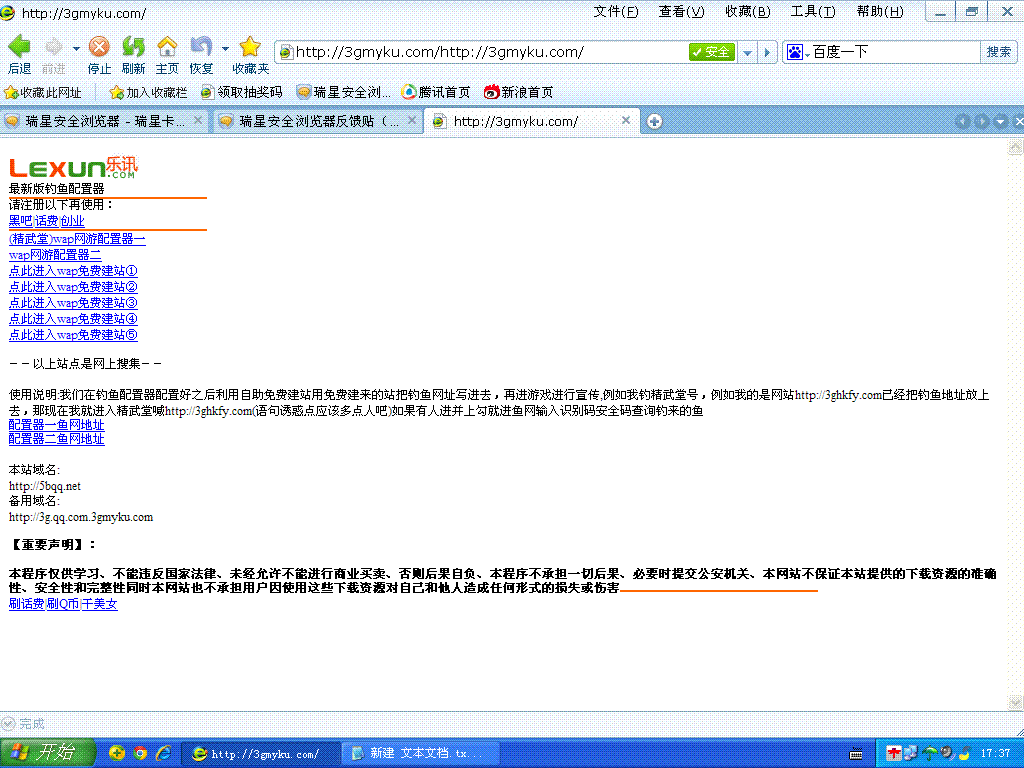The width and height of the screenshot is (1024, 768).
Task: Open the 工具(T) menu
Action: pyautogui.click(x=813, y=12)
